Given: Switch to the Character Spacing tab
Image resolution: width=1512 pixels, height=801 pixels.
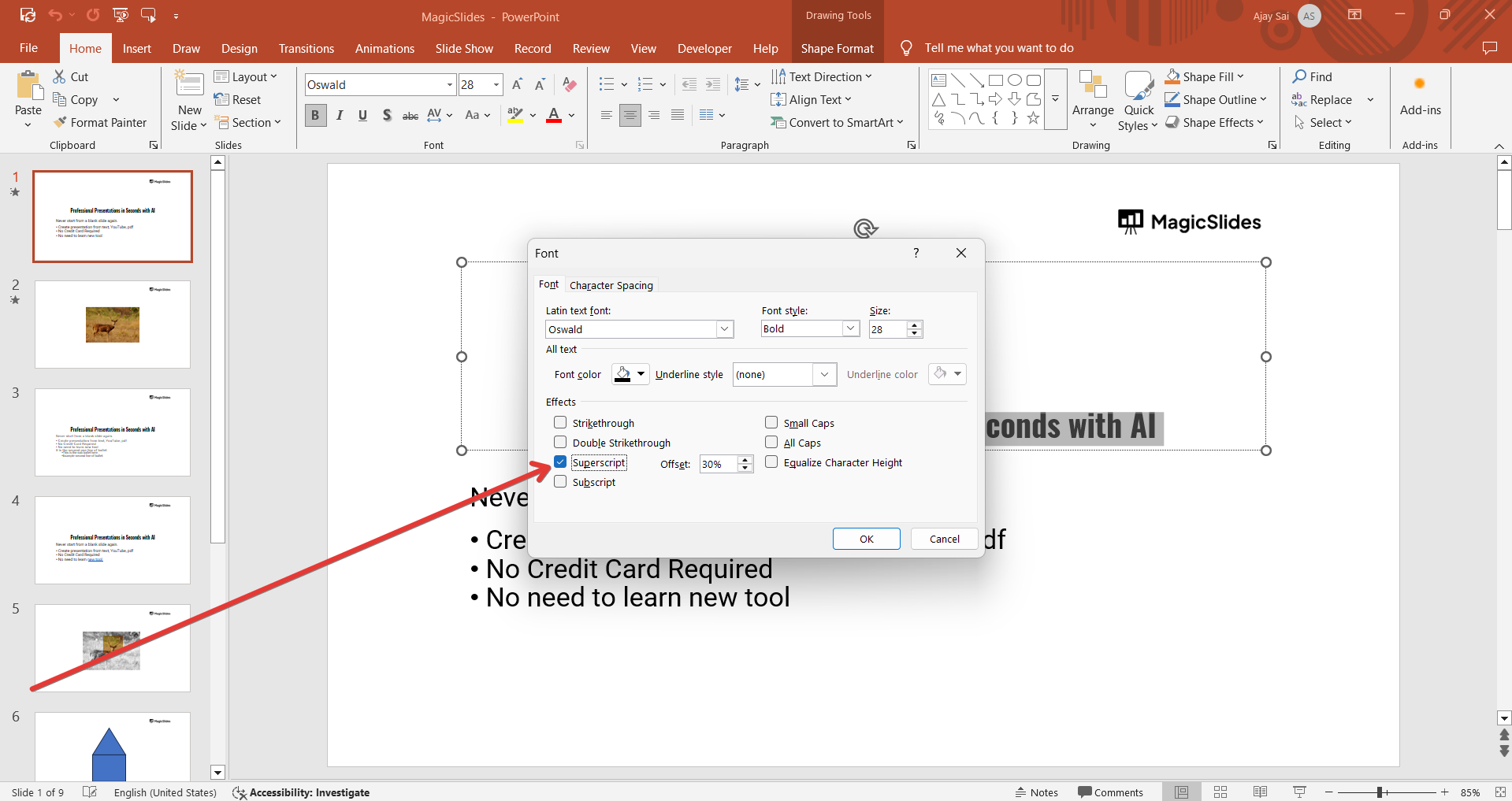Looking at the screenshot, I should 611,285.
